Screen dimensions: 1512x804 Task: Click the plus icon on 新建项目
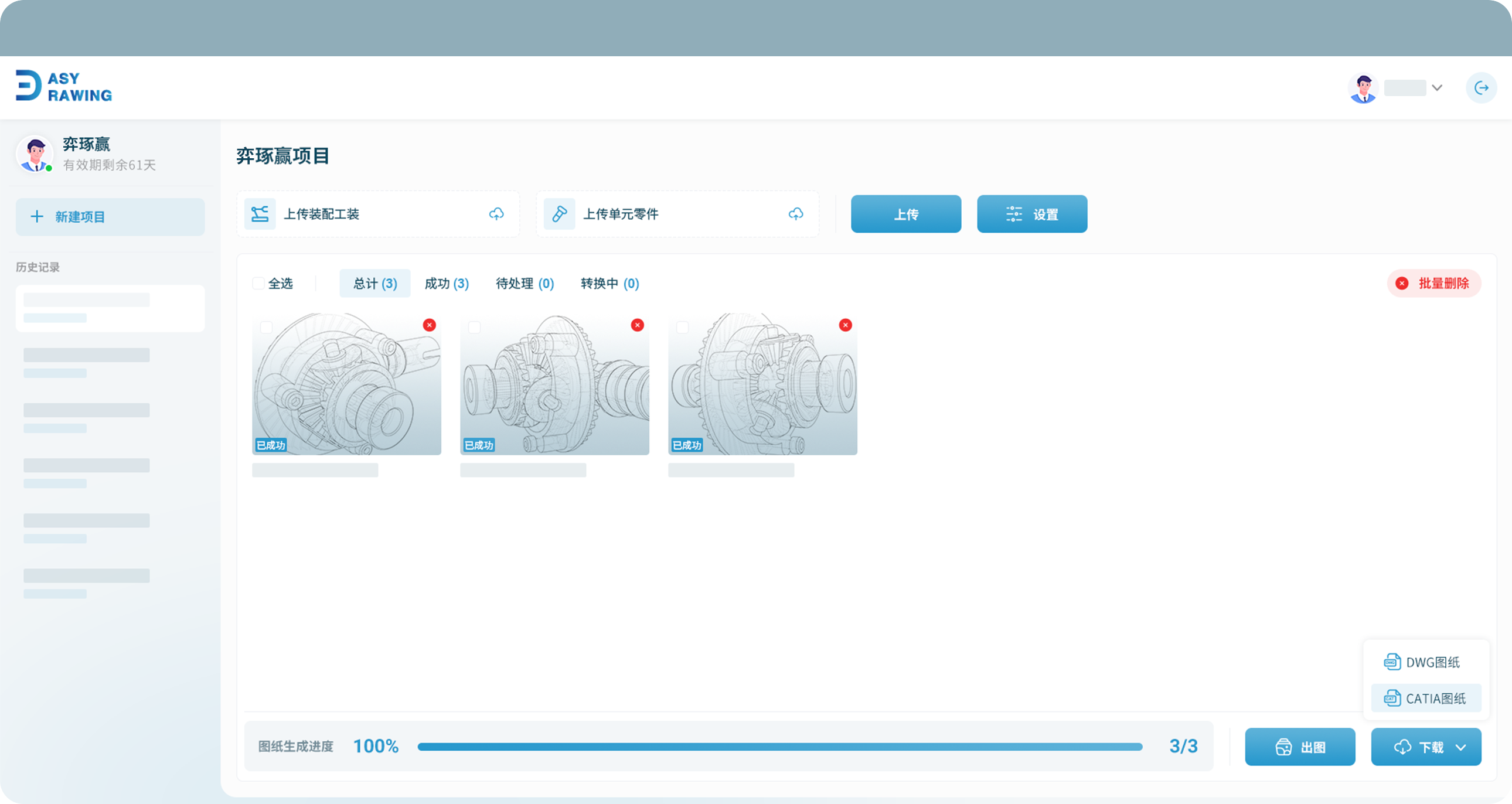(x=36, y=217)
